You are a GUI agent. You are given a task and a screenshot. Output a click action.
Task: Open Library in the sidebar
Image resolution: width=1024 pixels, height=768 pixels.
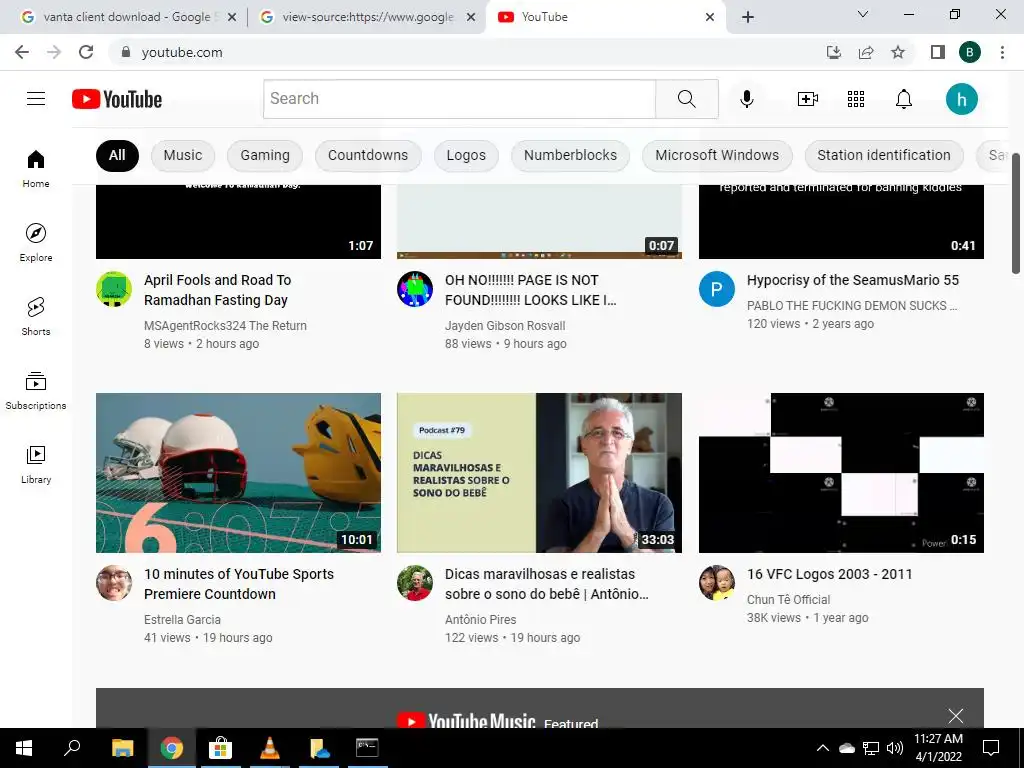(36, 464)
